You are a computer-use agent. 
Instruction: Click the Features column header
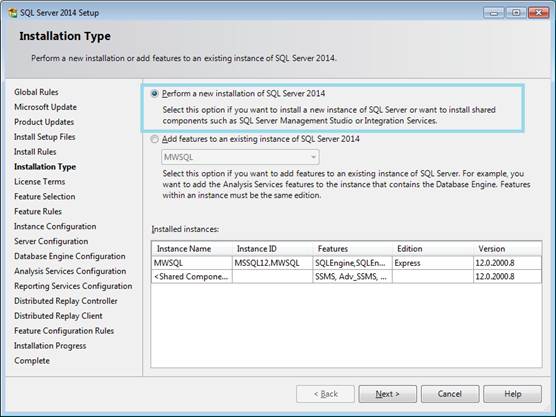352,249
